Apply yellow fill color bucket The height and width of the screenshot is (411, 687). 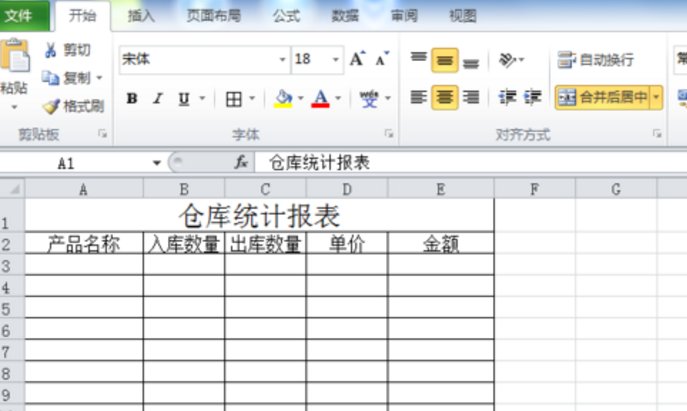[x=283, y=99]
